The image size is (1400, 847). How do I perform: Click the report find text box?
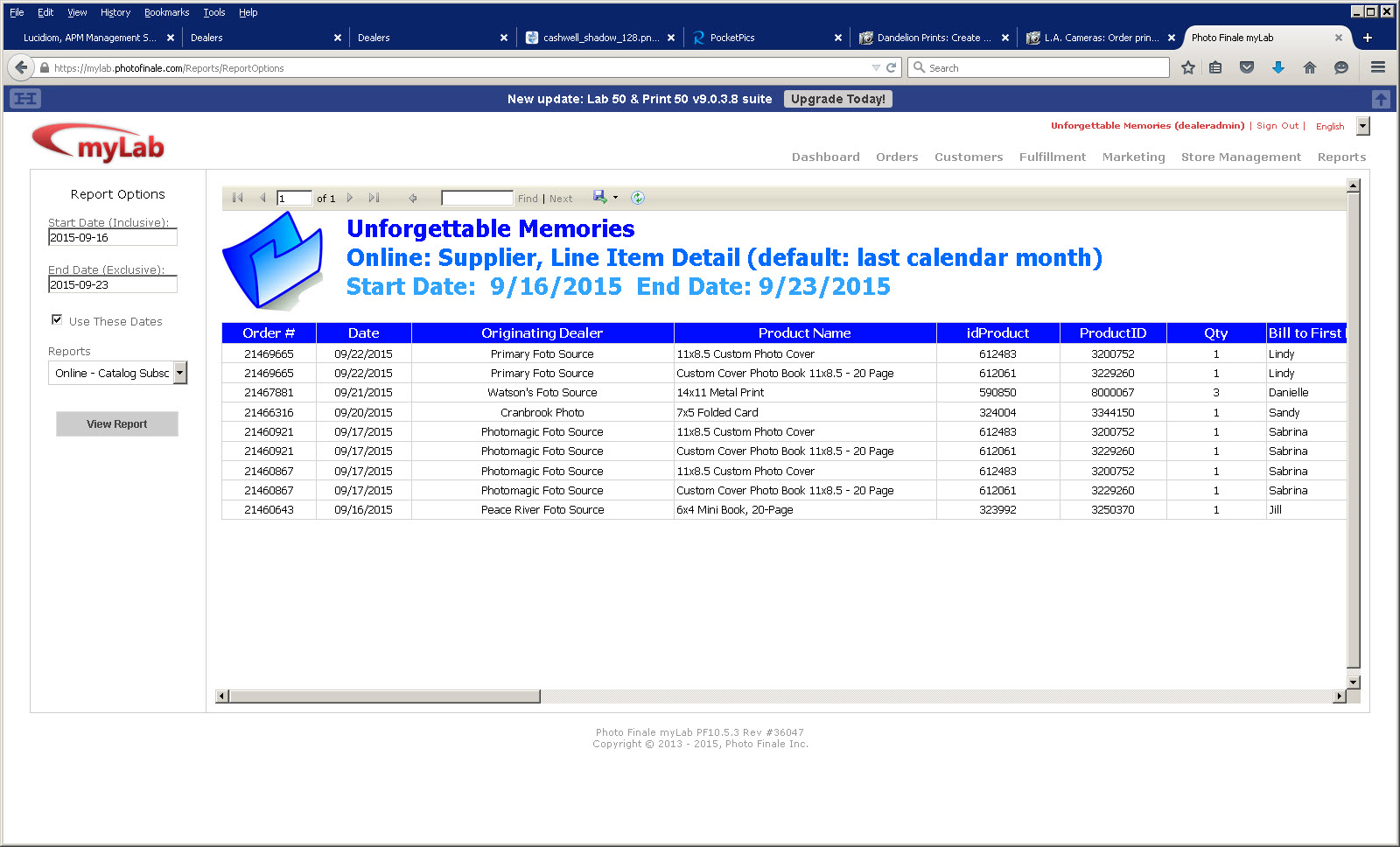click(477, 198)
